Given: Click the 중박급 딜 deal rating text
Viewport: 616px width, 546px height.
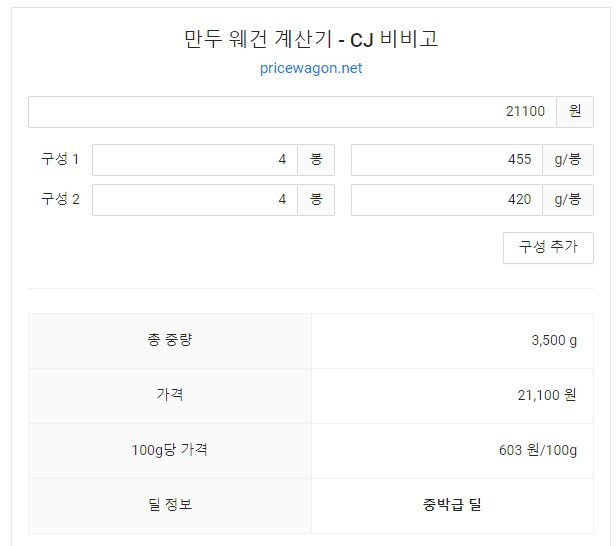Looking at the screenshot, I should pyautogui.click(x=452, y=505).
